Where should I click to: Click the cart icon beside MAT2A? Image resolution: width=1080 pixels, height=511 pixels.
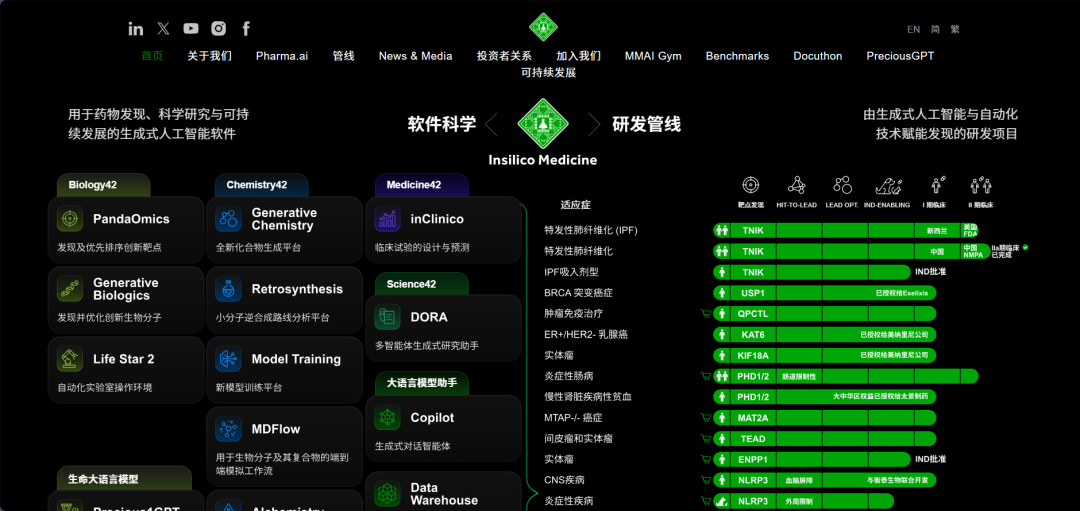point(705,417)
